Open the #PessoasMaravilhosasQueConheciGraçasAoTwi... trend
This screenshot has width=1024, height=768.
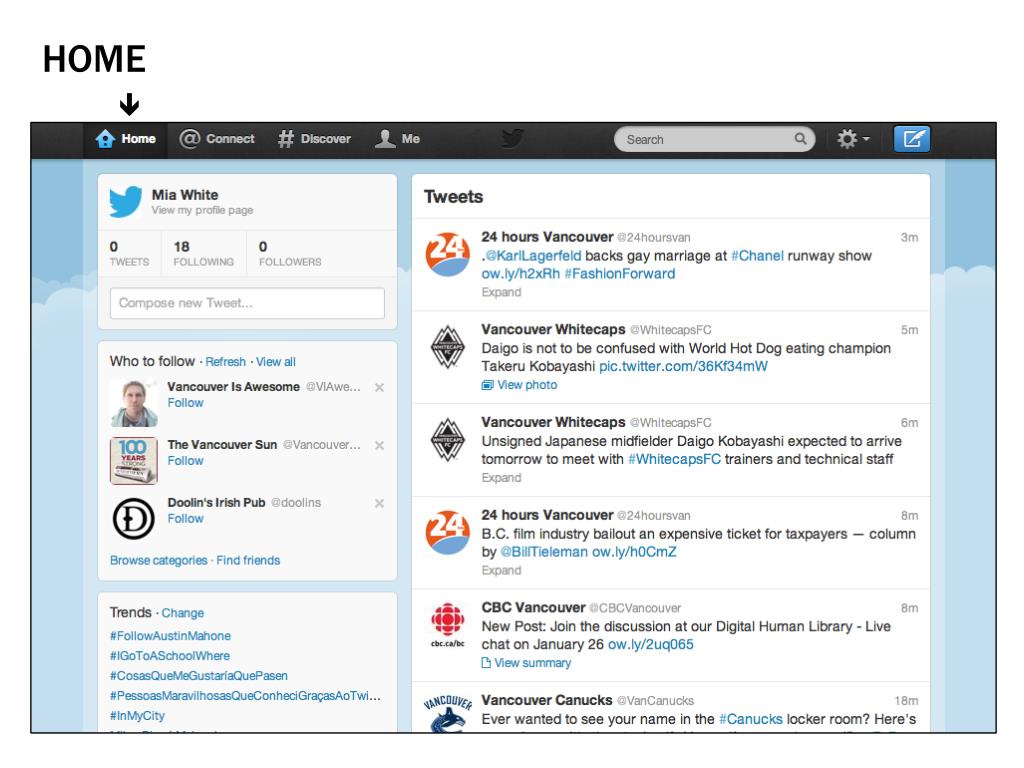(x=245, y=696)
